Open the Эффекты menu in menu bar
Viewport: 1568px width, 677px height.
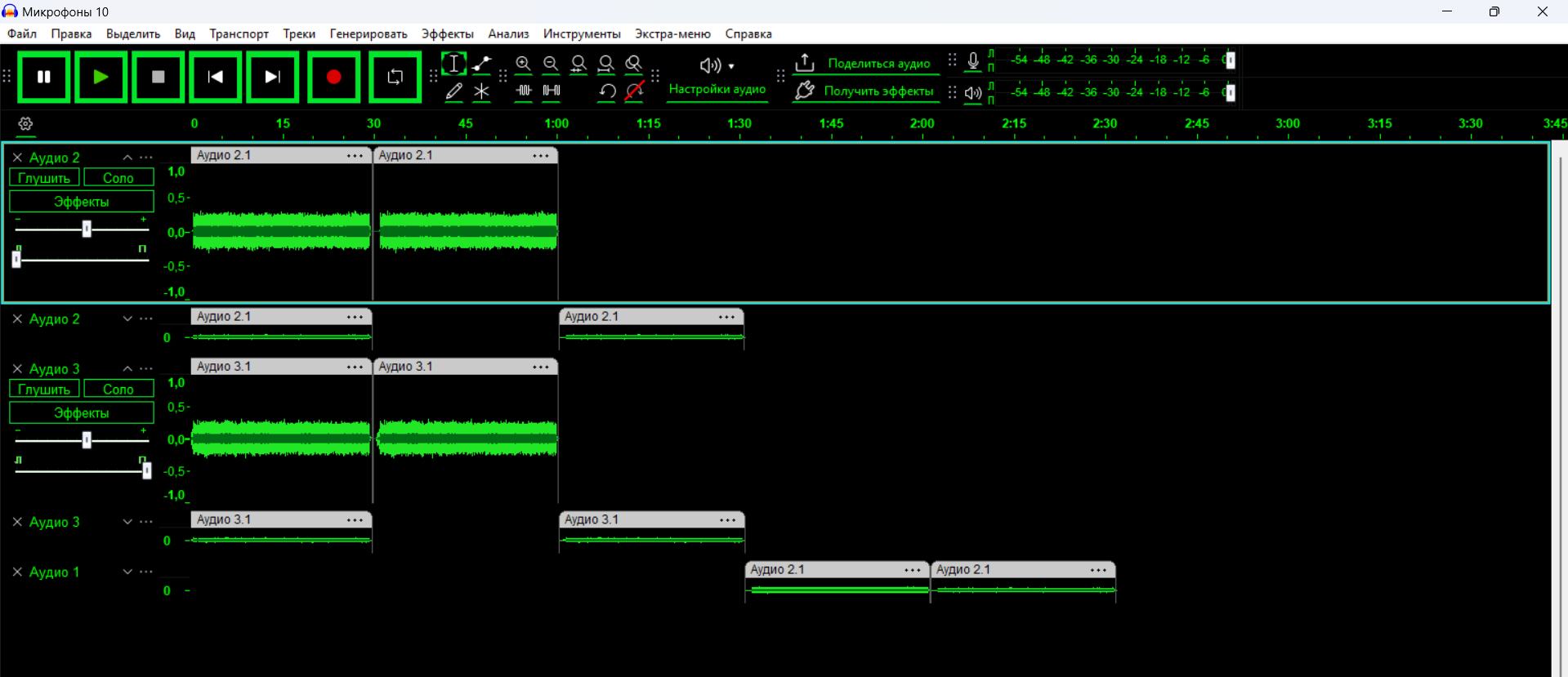[447, 33]
